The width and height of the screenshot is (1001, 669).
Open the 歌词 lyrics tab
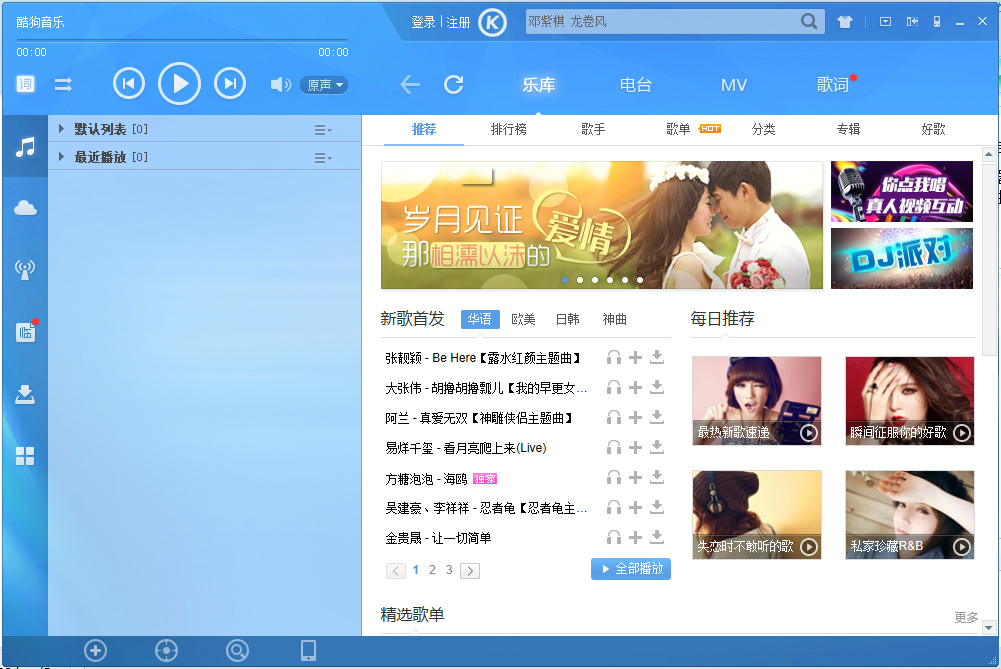(832, 85)
